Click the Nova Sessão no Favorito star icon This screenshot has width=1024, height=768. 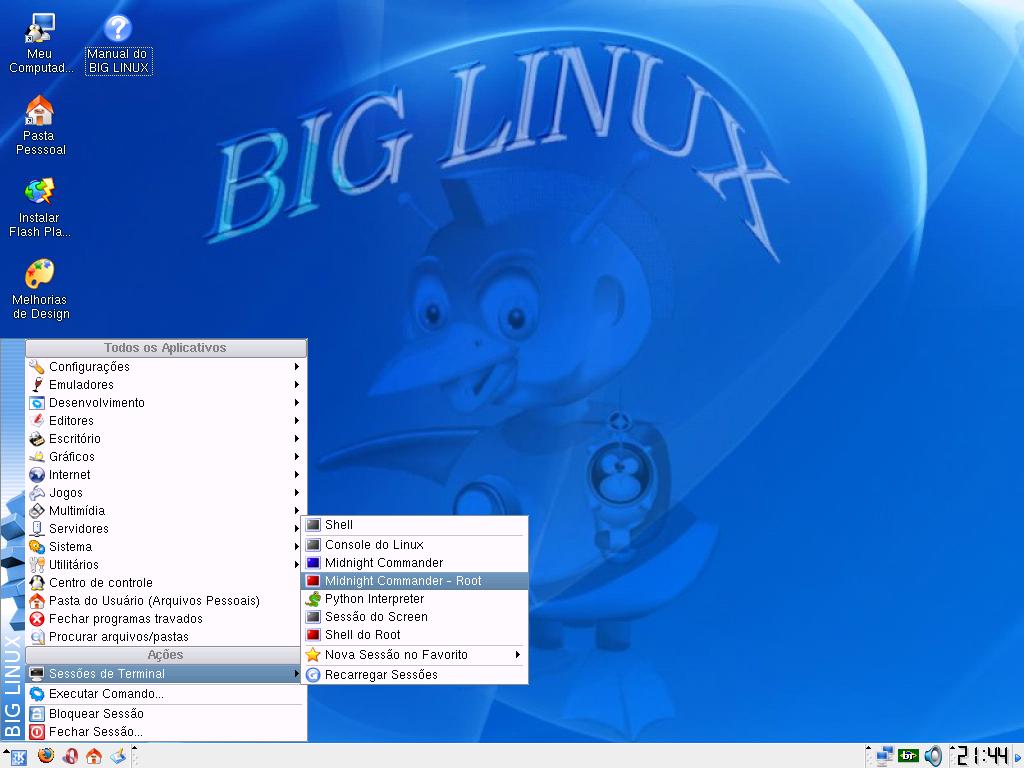pos(313,654)
